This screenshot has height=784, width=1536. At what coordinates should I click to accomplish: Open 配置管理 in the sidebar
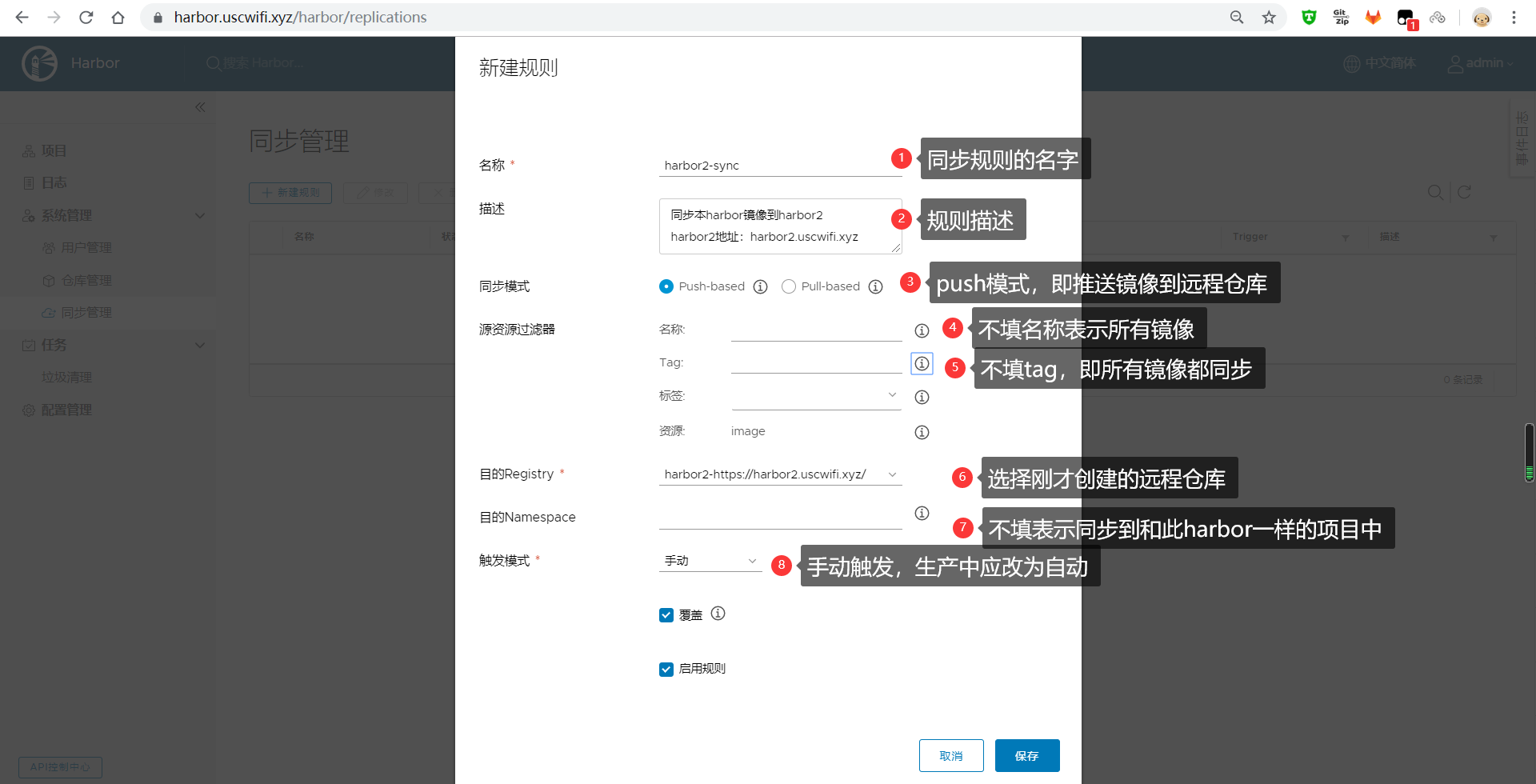coord(66,410)
